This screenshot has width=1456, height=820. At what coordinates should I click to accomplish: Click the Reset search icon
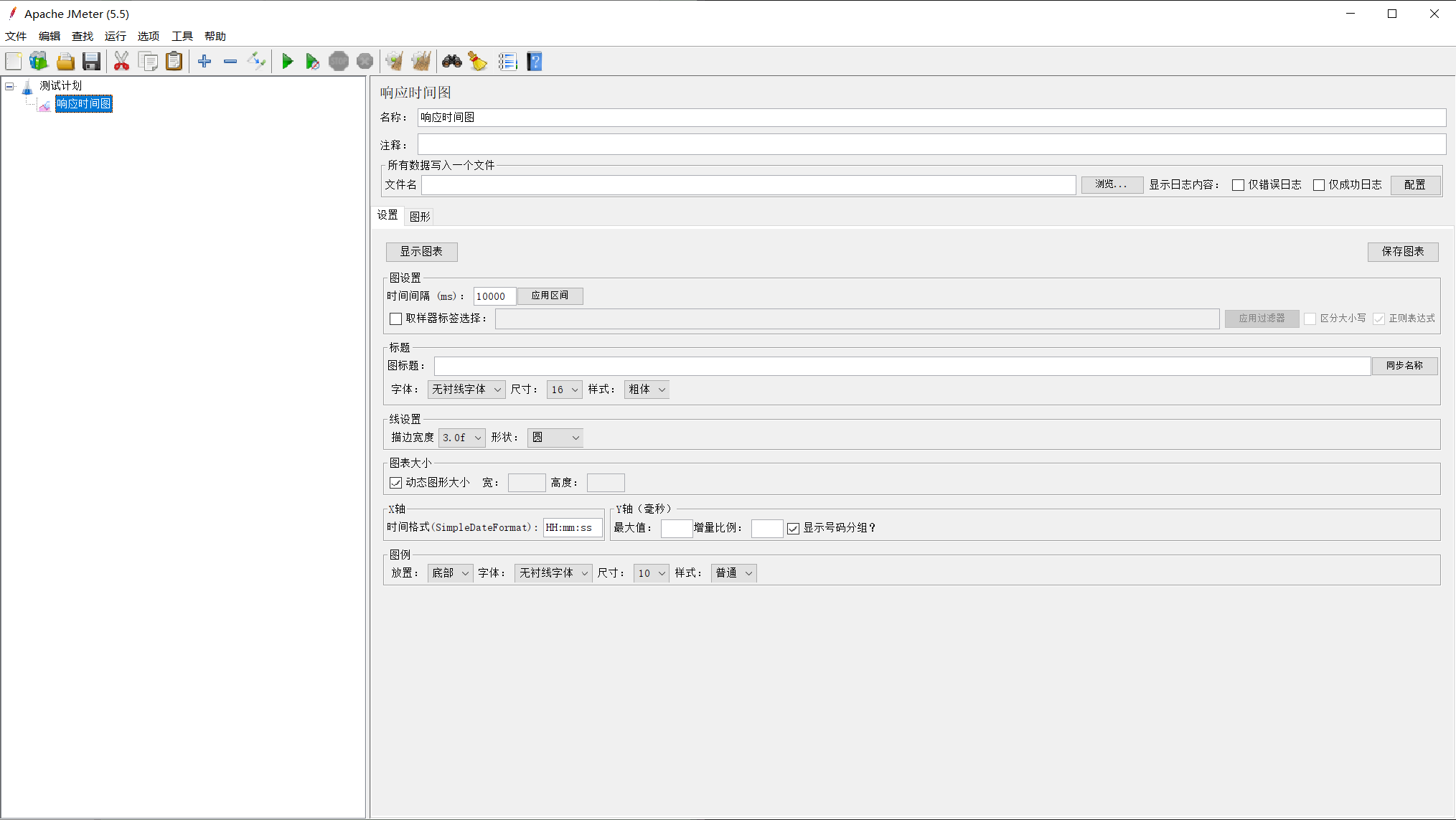478,62
